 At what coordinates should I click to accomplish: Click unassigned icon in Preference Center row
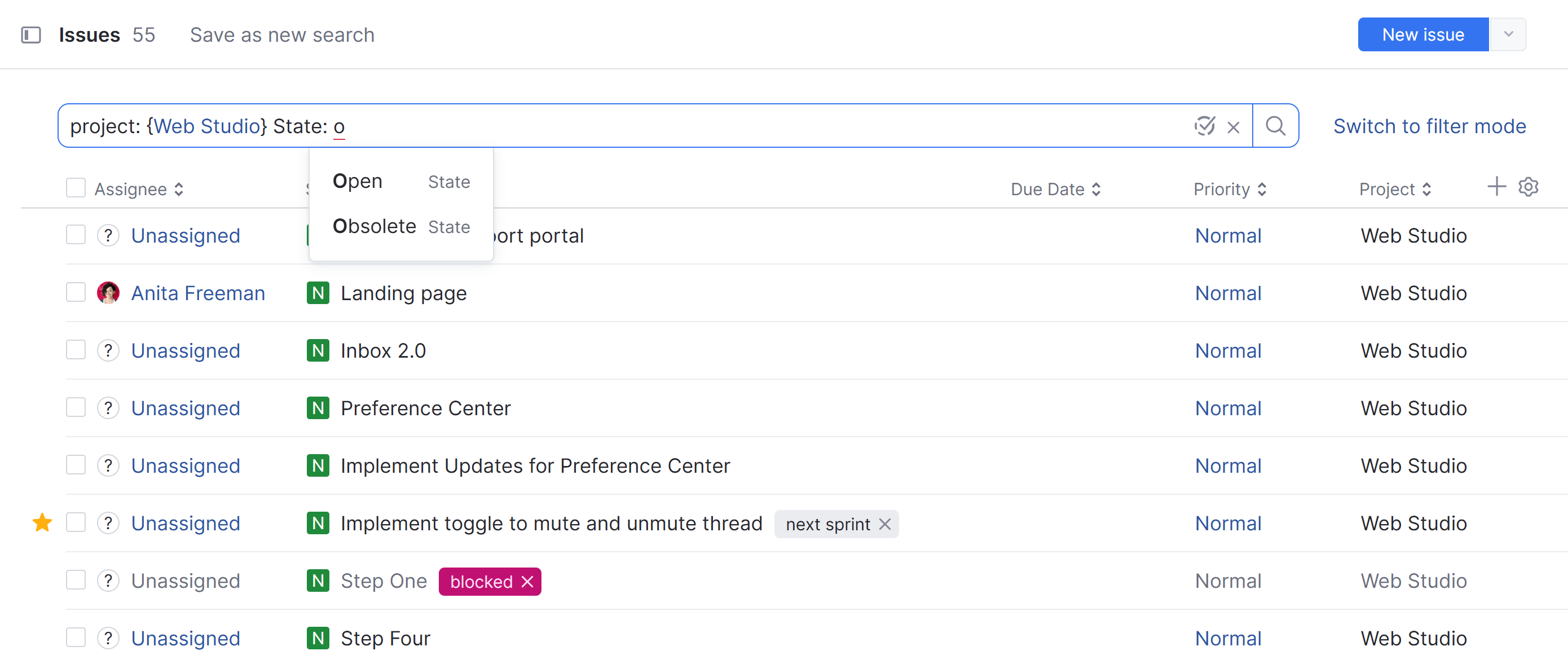click(x=108, y=408)
